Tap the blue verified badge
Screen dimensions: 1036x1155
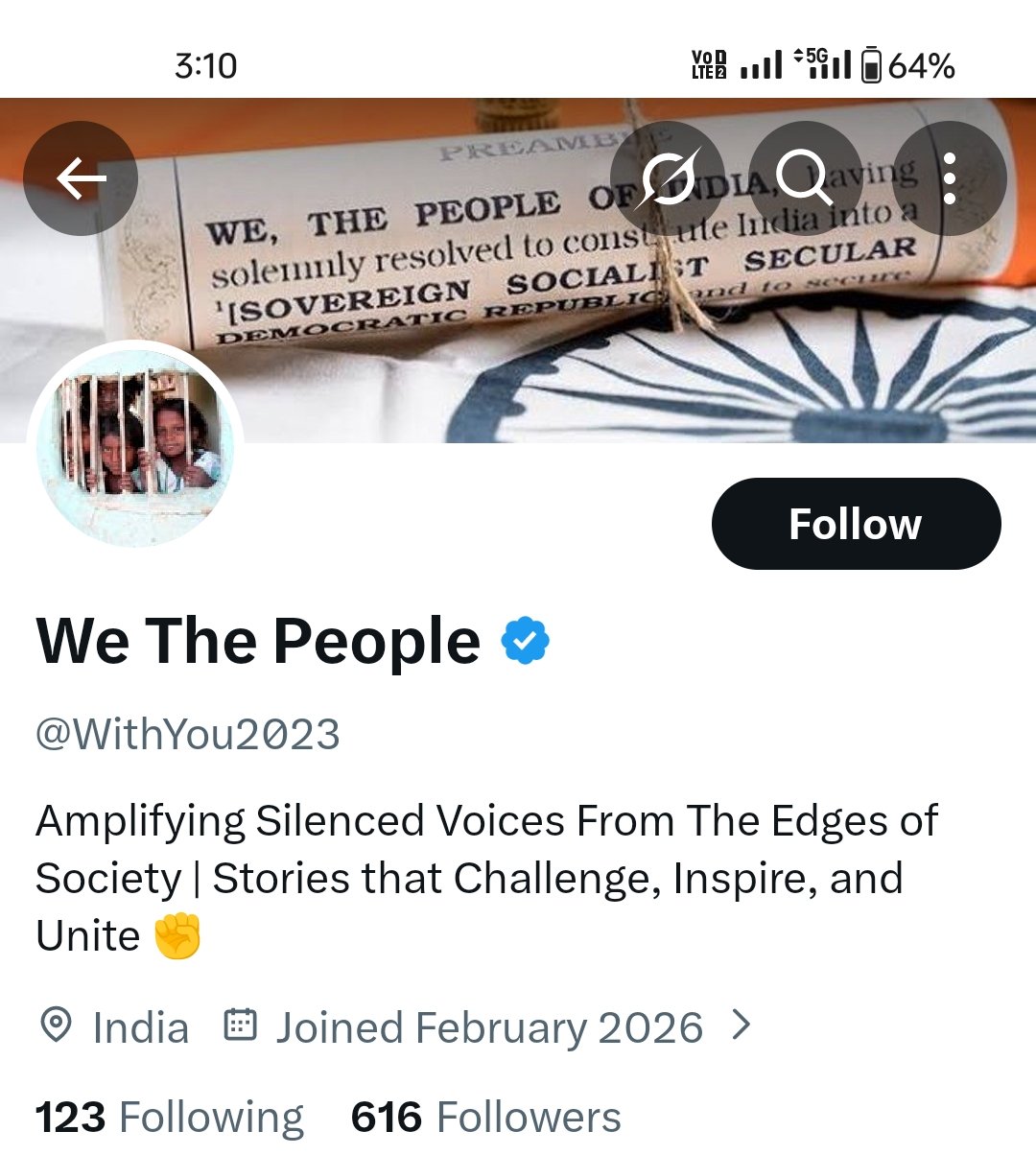click(x=525, y=641)
